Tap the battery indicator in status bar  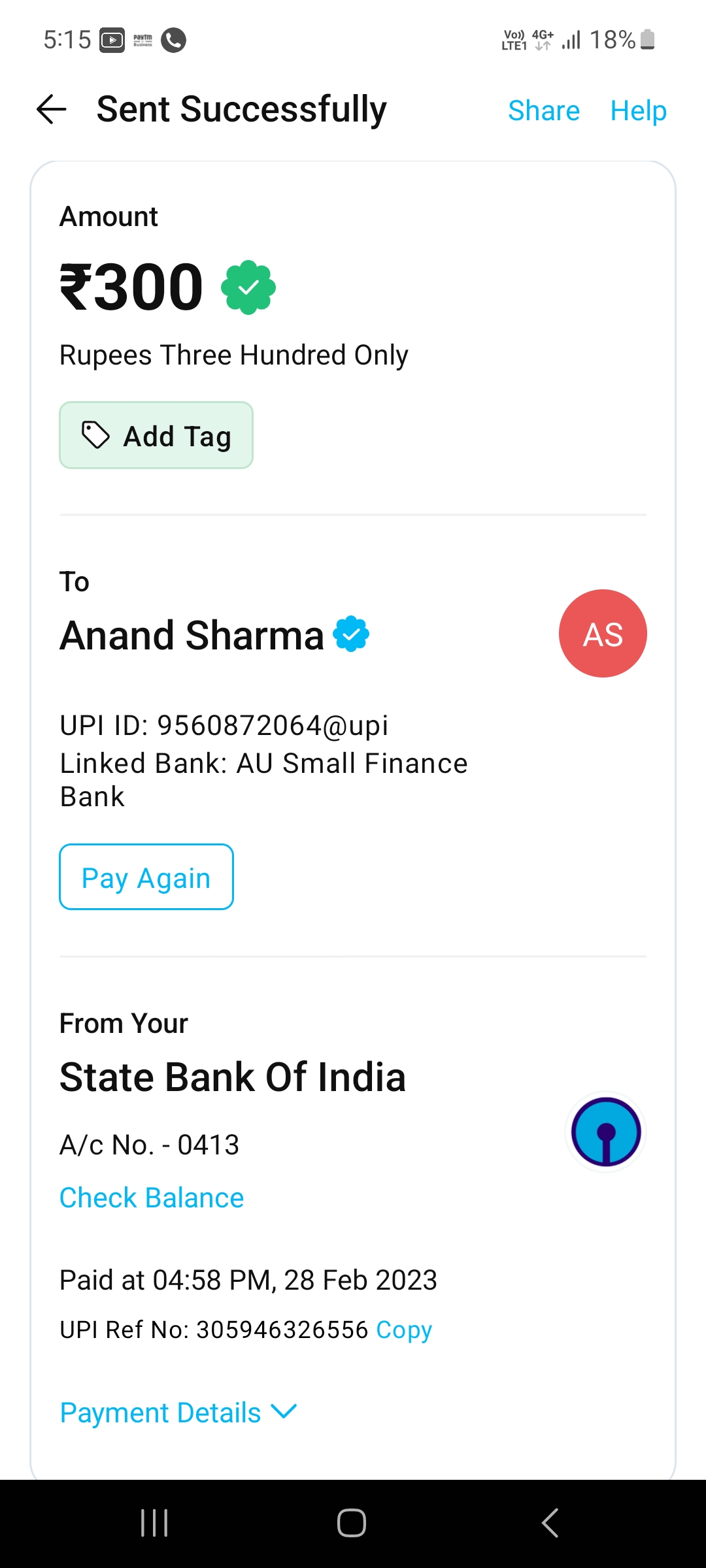(x=647, y=39)
